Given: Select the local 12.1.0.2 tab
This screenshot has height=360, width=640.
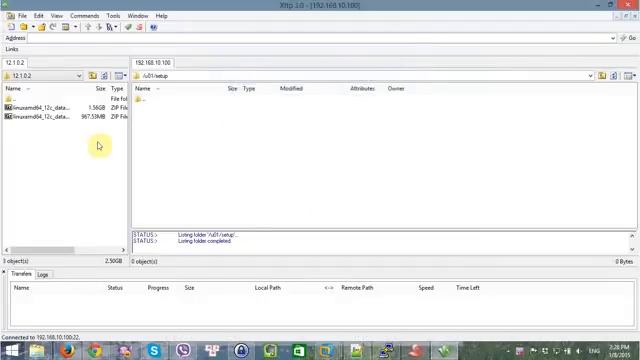Looking at the screenshot, I should [15, 62].
